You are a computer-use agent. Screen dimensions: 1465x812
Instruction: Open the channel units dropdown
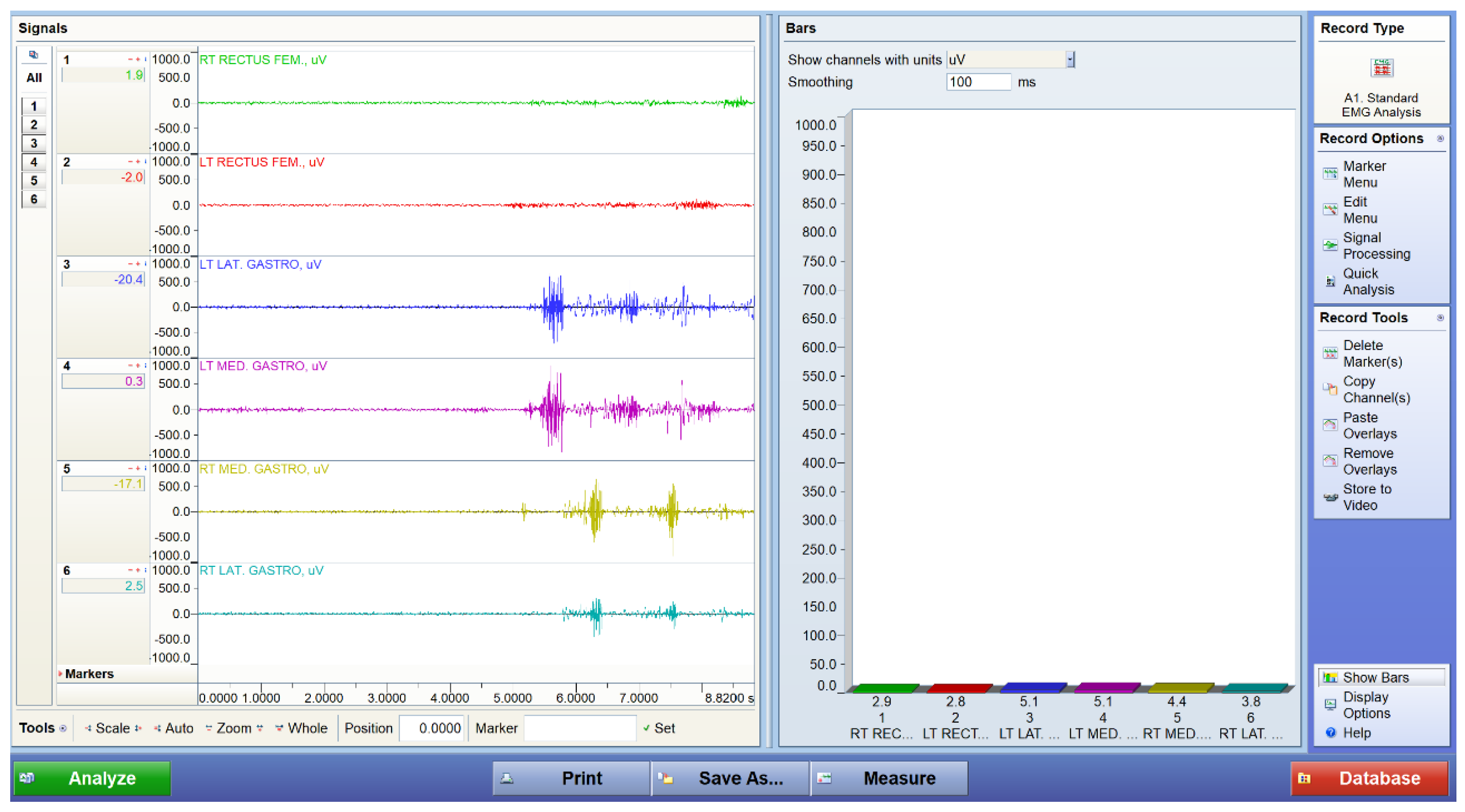[x=1070, y=60]
